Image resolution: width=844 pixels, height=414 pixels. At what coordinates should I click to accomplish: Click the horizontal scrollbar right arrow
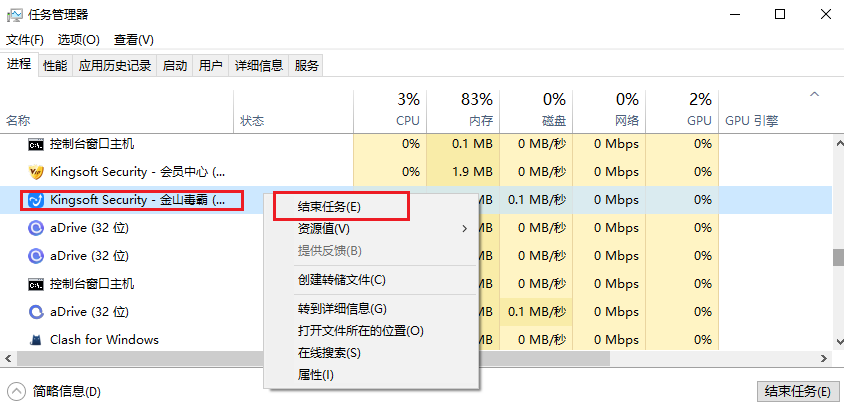point(824,358)
